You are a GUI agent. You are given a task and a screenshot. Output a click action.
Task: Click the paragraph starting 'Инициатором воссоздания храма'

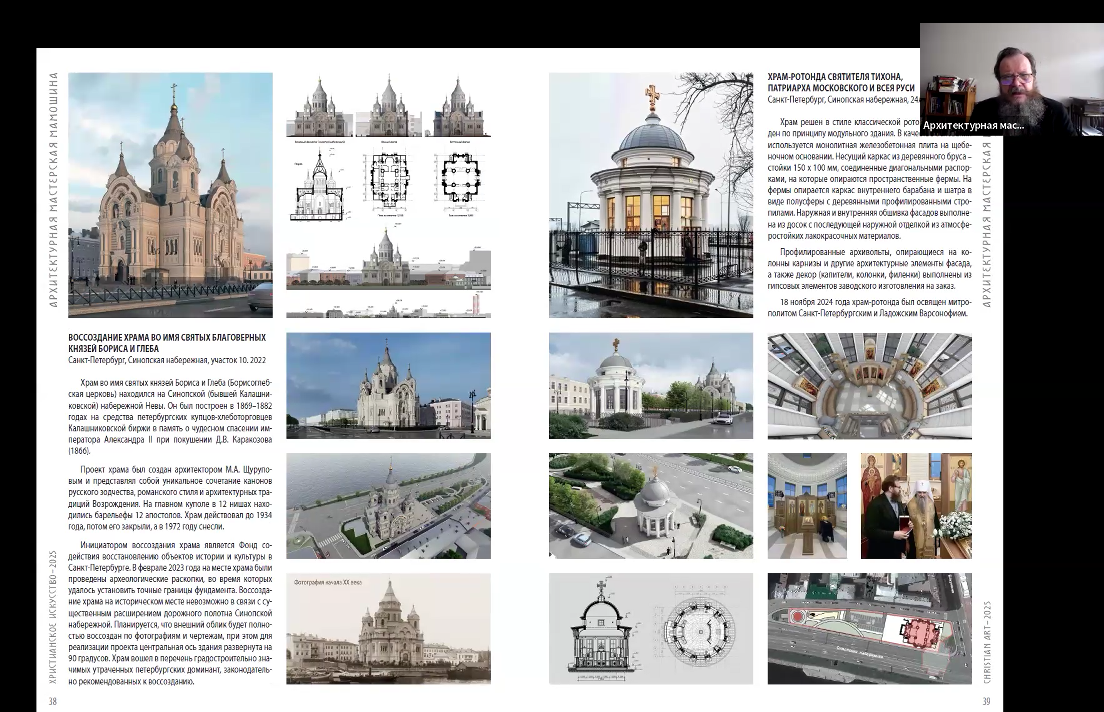(x=170, y=613)
